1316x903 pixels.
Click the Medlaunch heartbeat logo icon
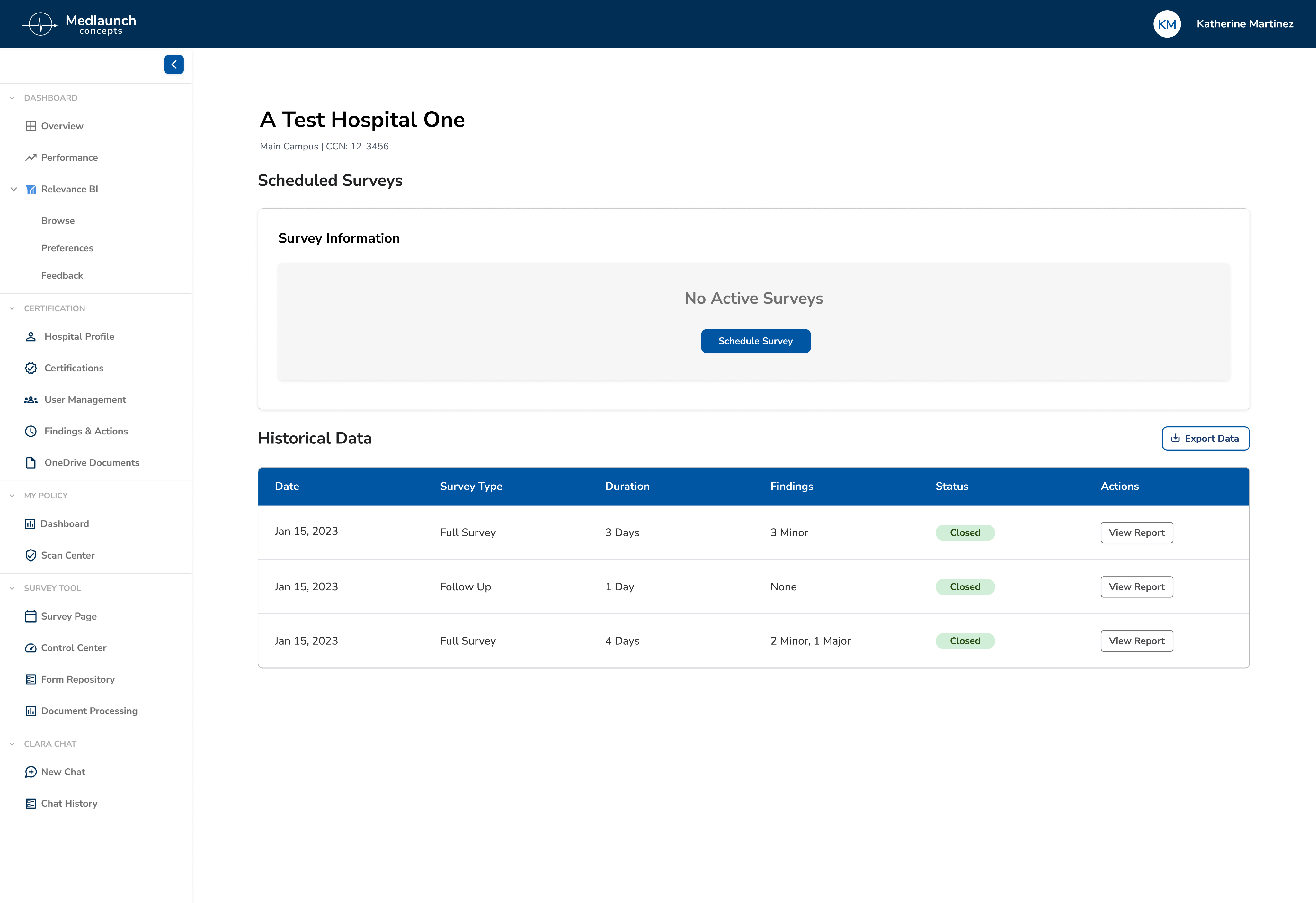pos(40,24)
